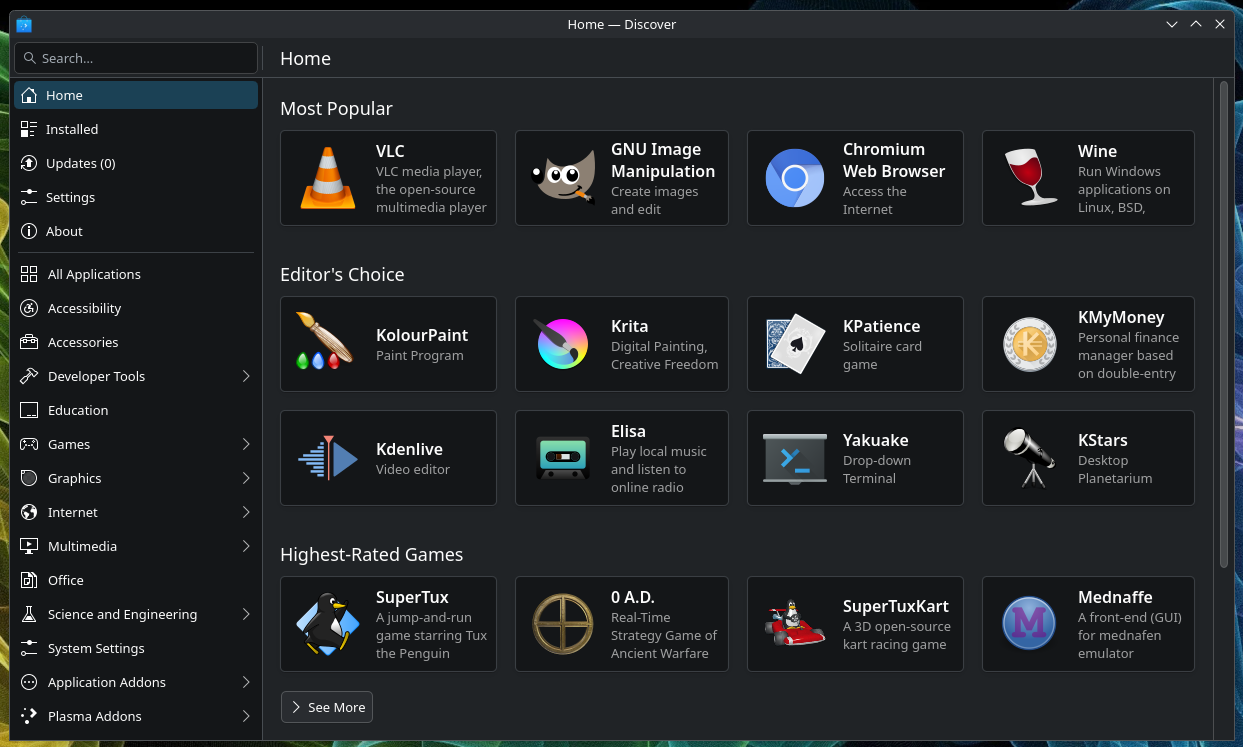
Task: Click the Accessories toolbox icon
Action: pos(29,342)
